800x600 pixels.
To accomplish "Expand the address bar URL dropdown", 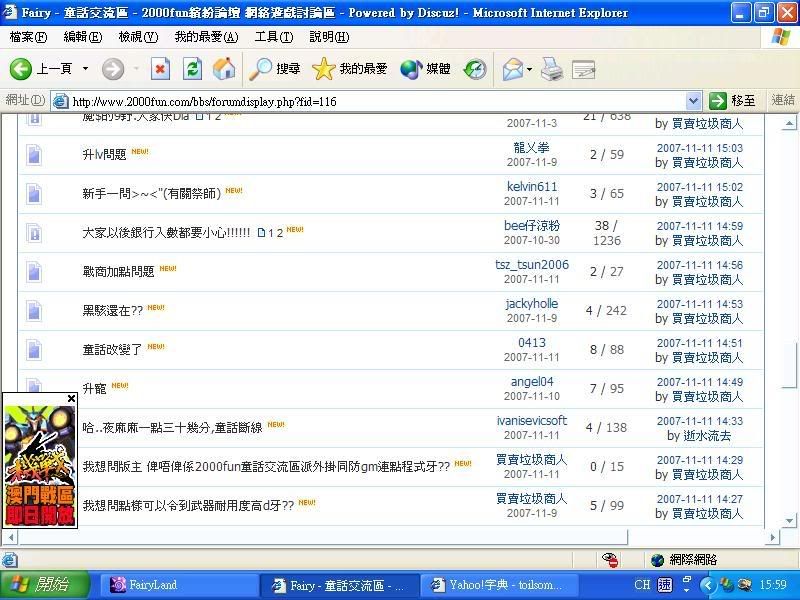I will 694,101.
